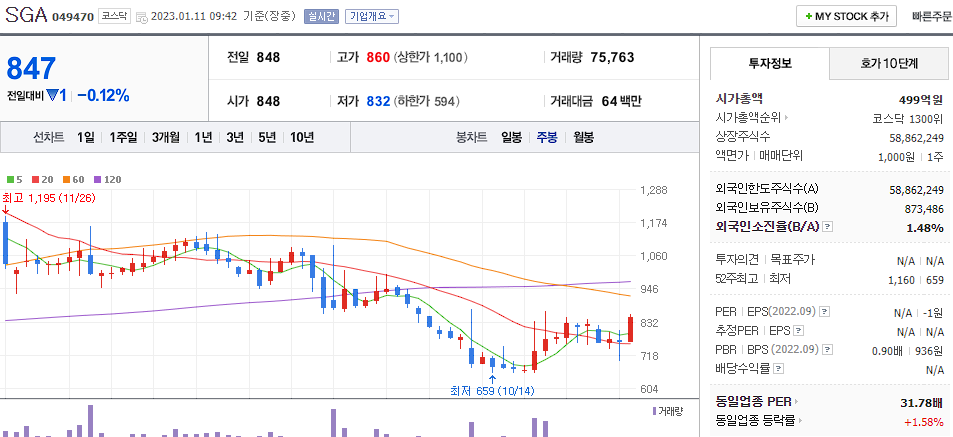Click the 실시간 badge button
Image resolution: width=953 pixels, height=437 pixels.
click(321, 16)
